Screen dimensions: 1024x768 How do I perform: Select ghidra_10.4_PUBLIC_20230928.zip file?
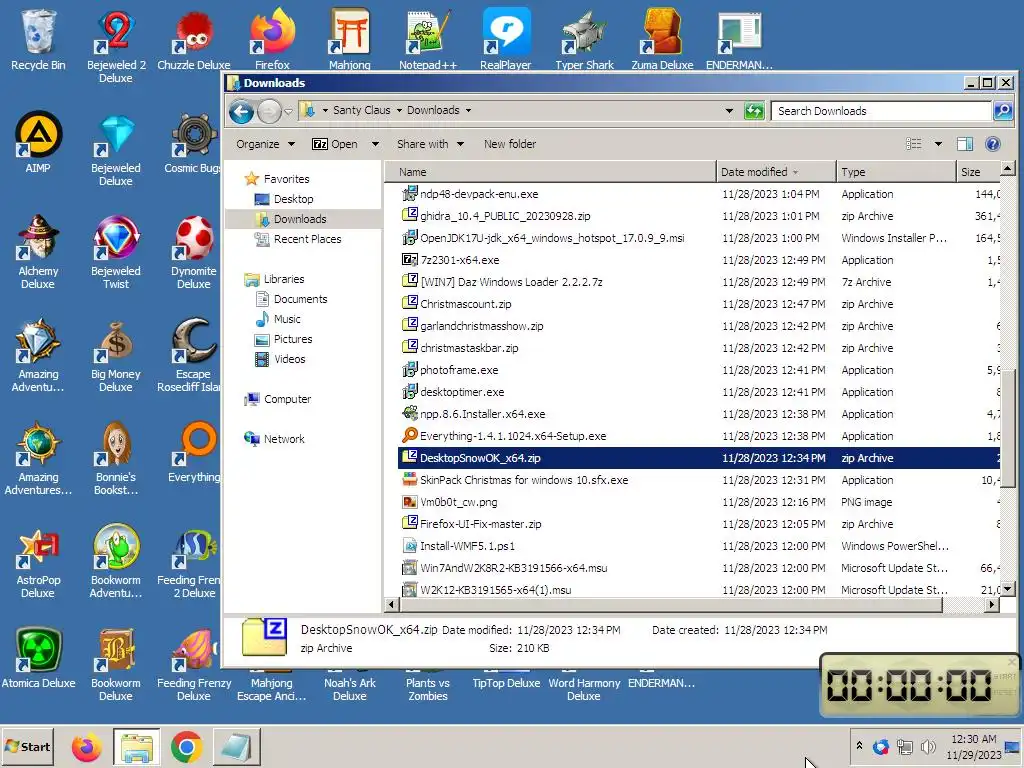699,216
